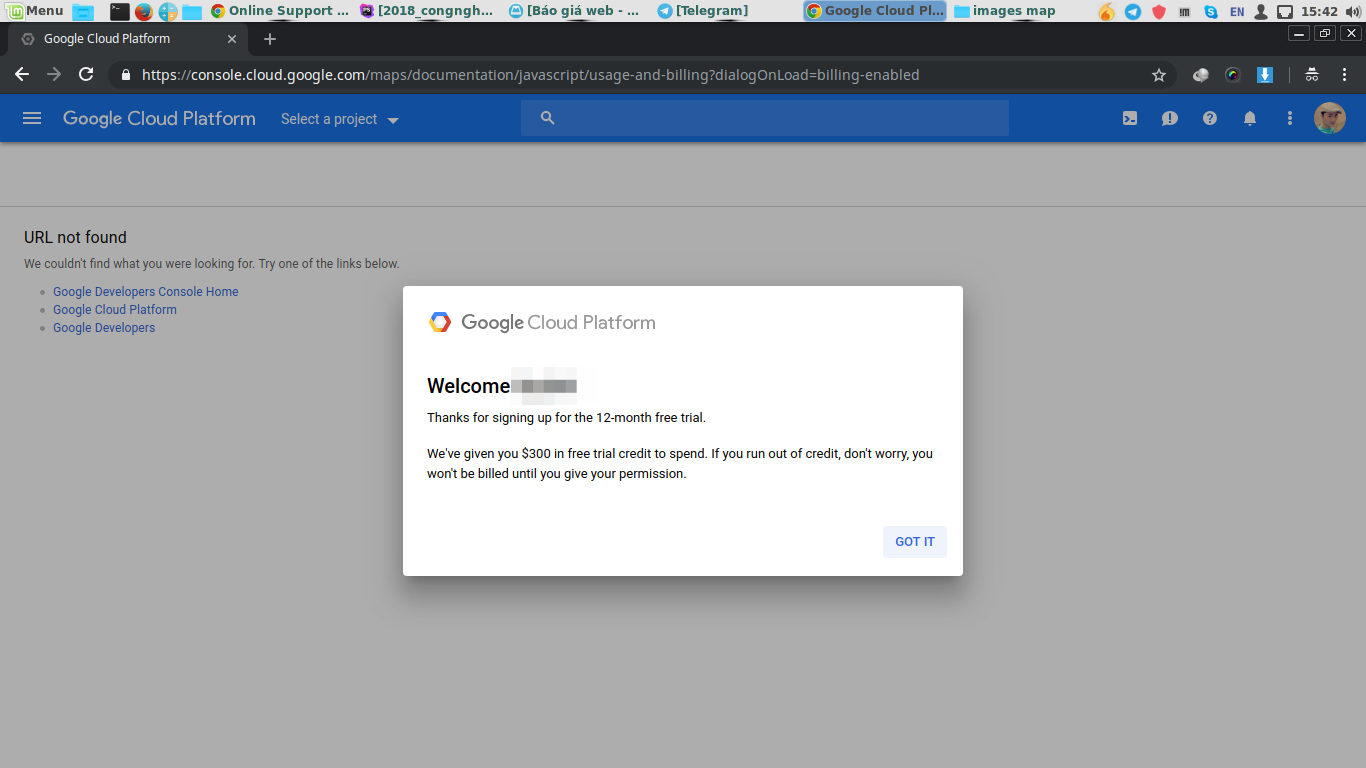Click the address bar URL
The image size is (1366, 768).
(x=530, y=75)
